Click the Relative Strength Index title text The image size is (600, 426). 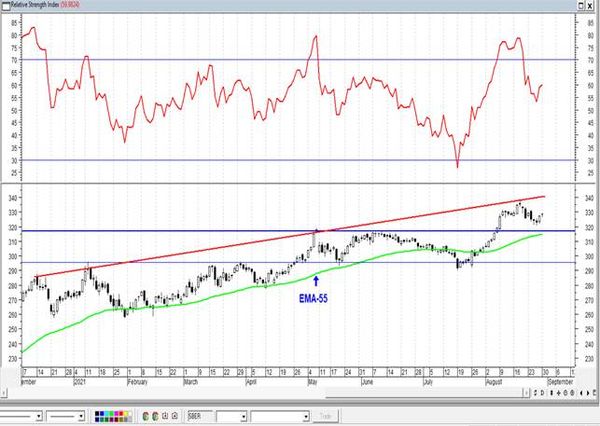pos(34,5)
